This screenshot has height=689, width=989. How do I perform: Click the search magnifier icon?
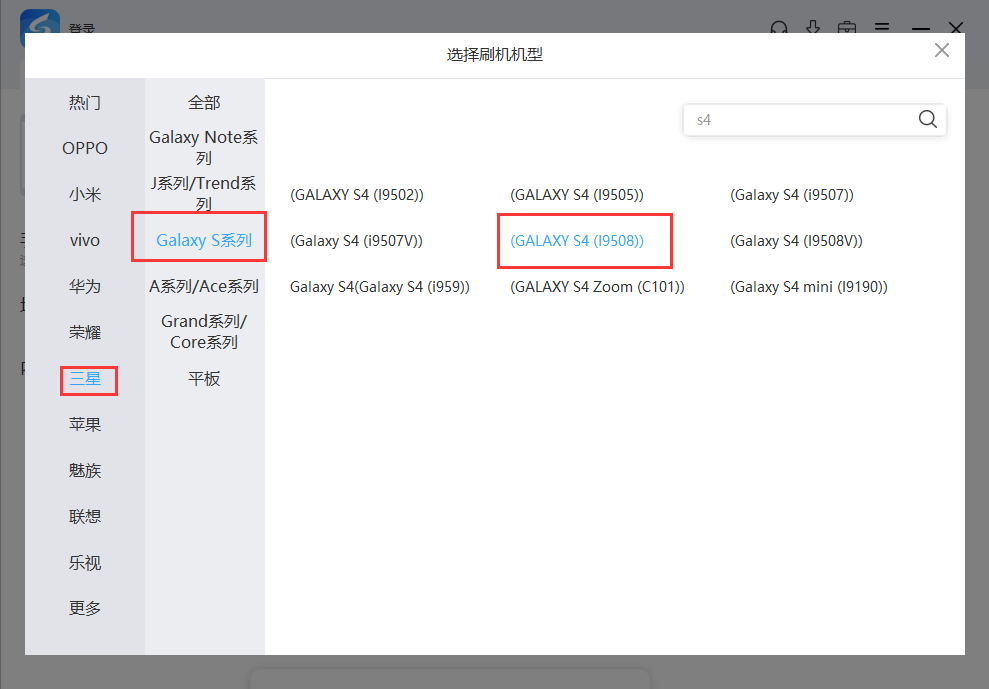[927, 119]
